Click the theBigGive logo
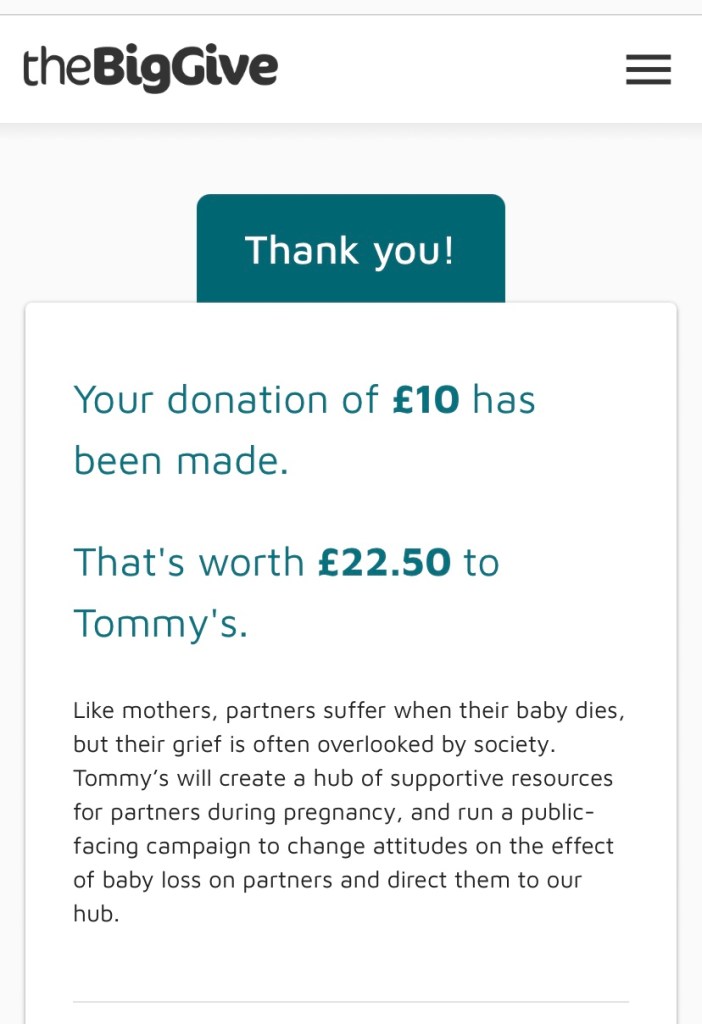702x1024 pixels. (x=150, y=69)
